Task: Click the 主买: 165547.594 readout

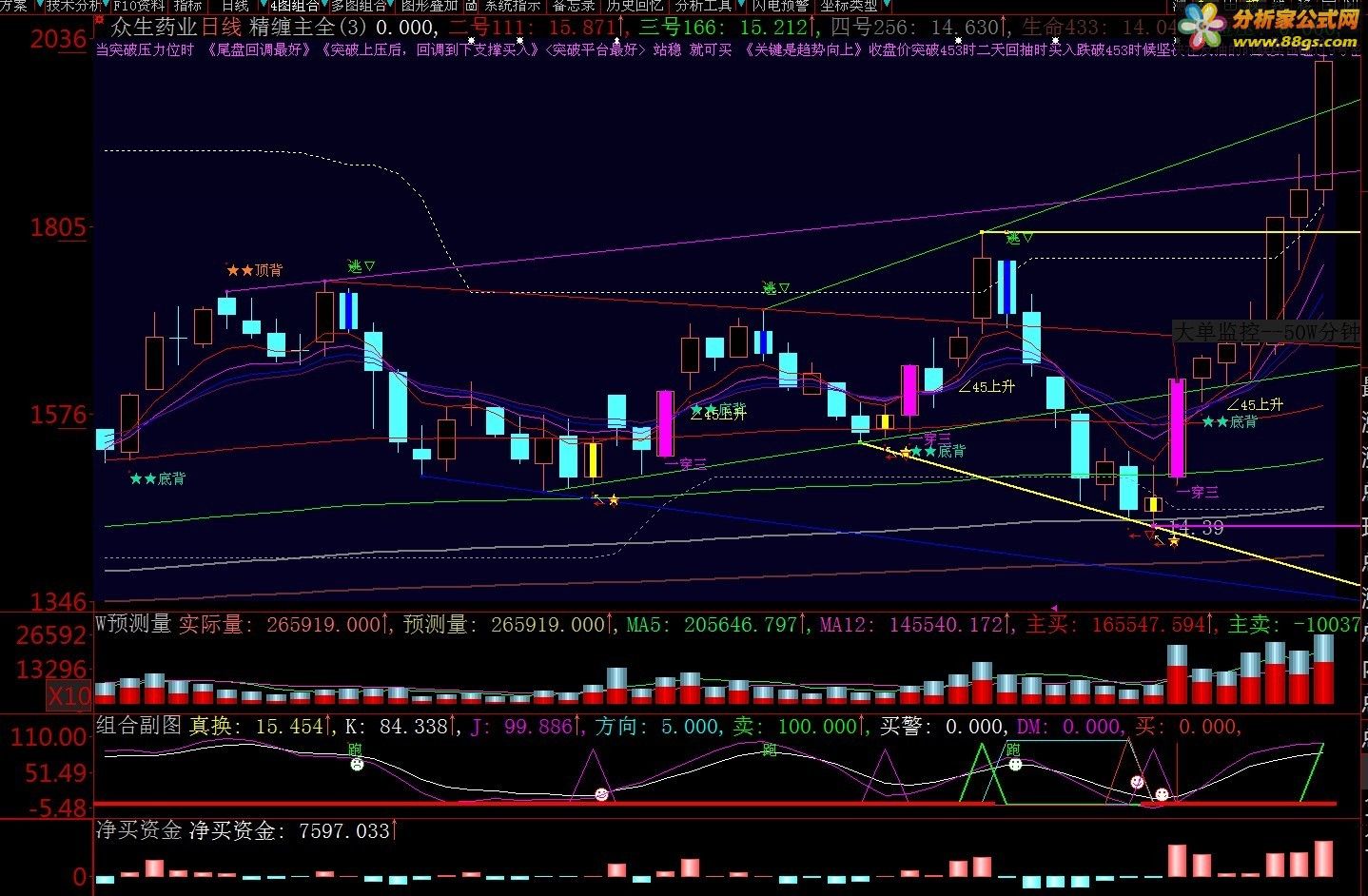Action: (1116, 624)
